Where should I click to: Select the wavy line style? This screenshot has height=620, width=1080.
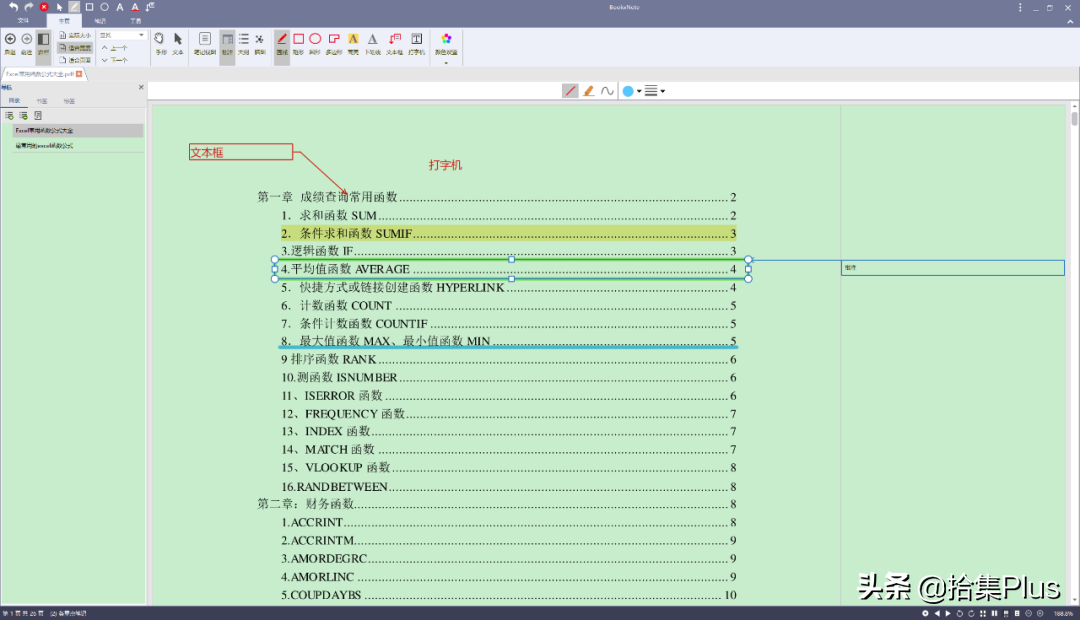[607, 91]
